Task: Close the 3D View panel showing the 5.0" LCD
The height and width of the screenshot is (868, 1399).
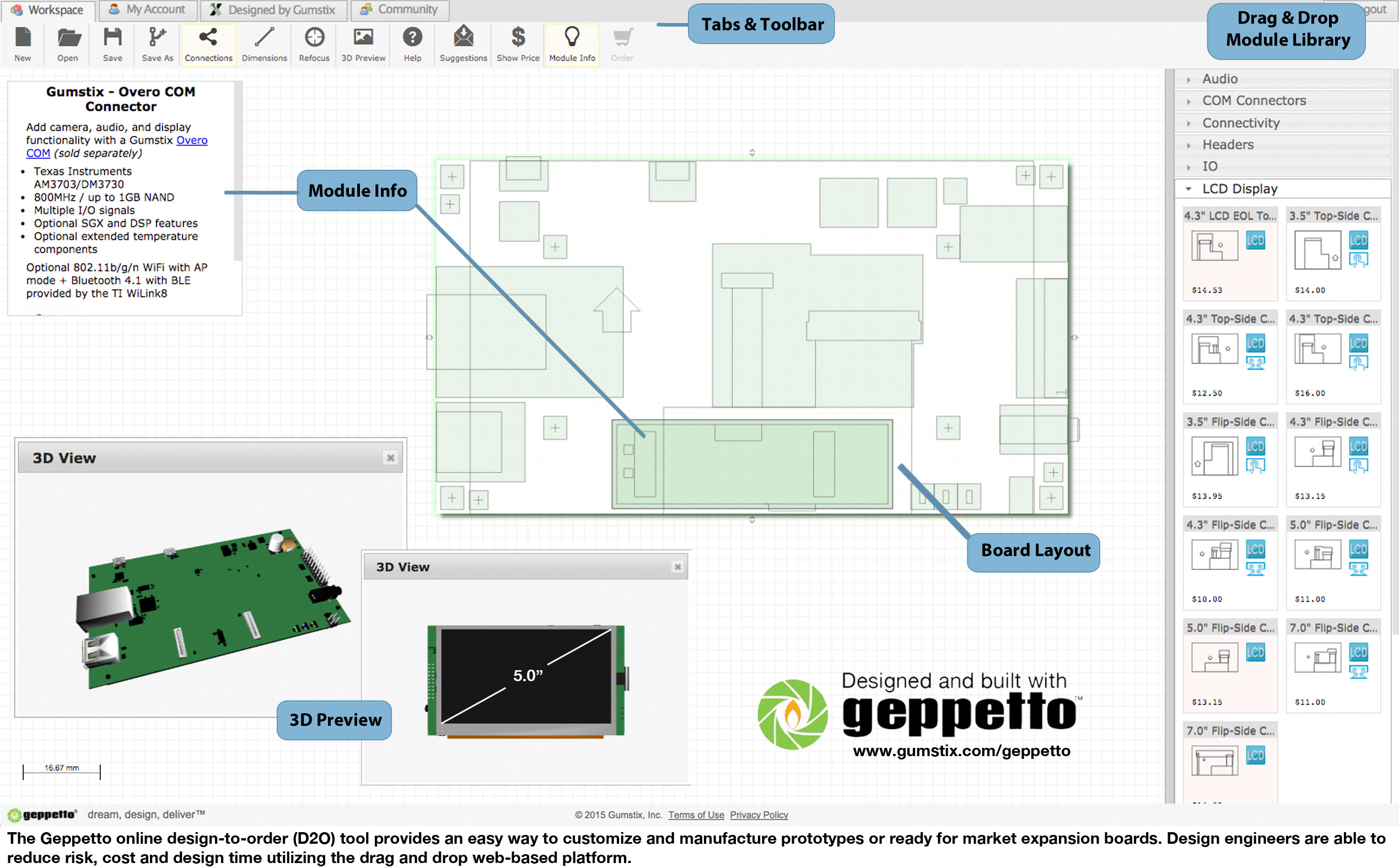Action: coord(677,567)
